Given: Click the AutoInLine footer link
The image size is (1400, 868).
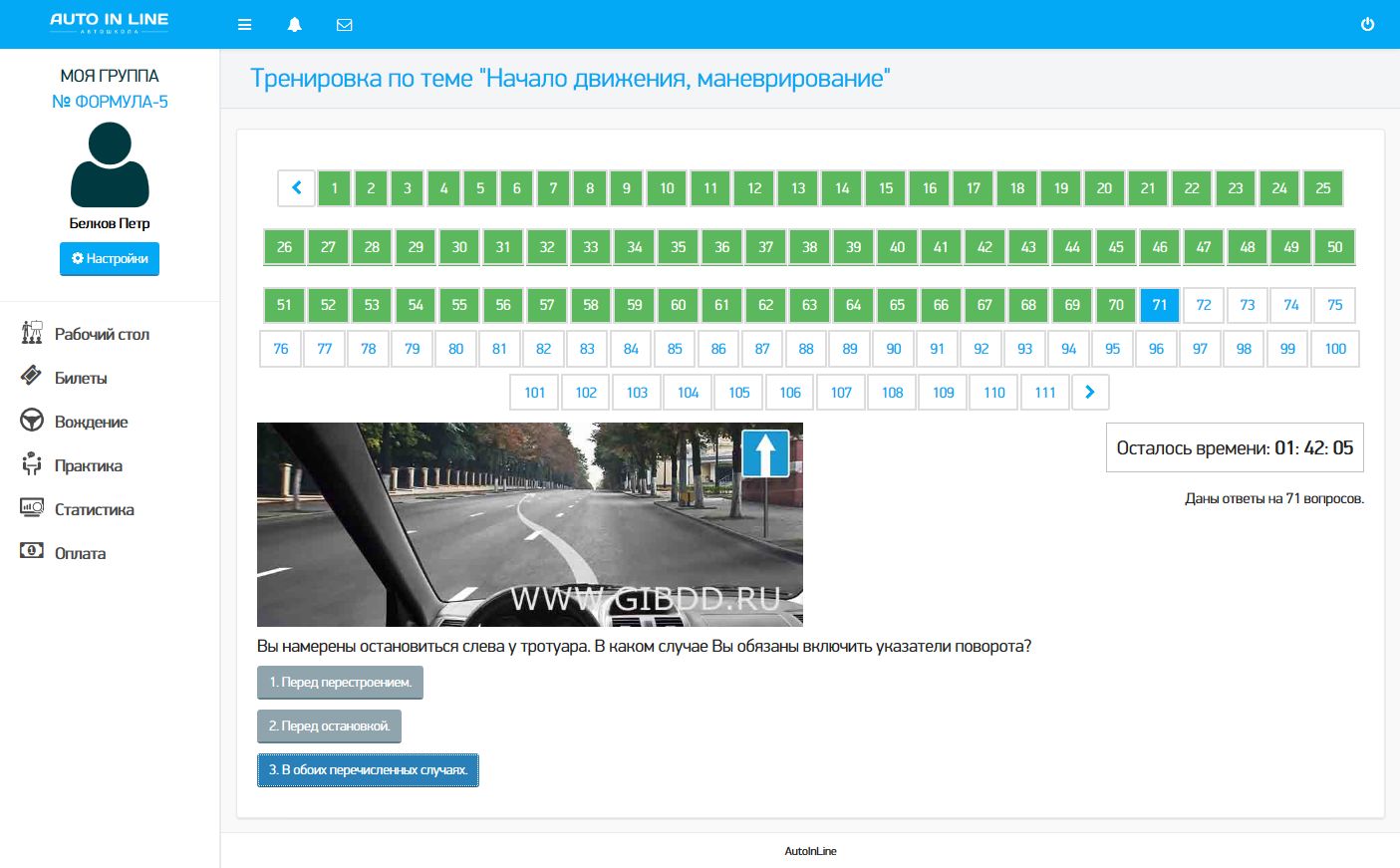Looking at the screenshot, I should pos(810,851).
